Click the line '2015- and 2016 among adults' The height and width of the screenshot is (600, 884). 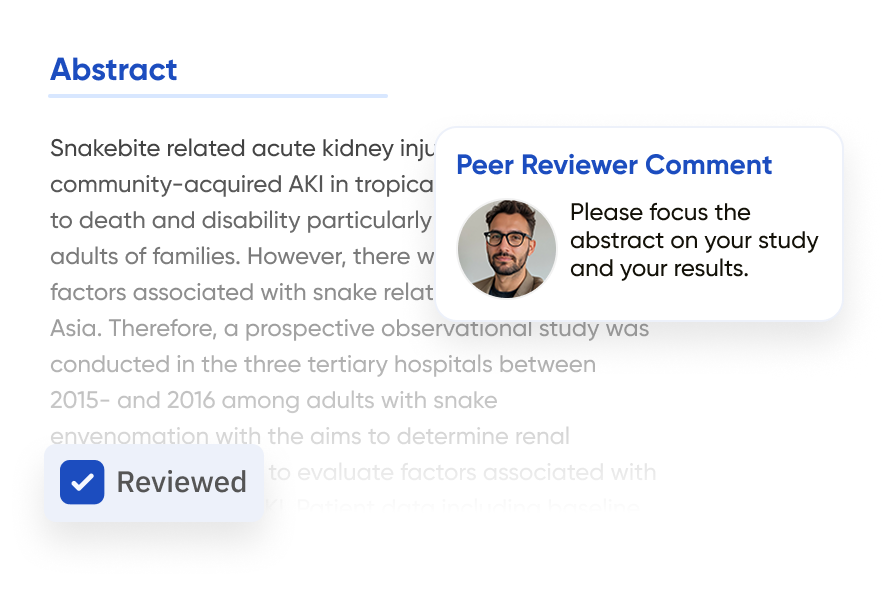coord(273,401)
